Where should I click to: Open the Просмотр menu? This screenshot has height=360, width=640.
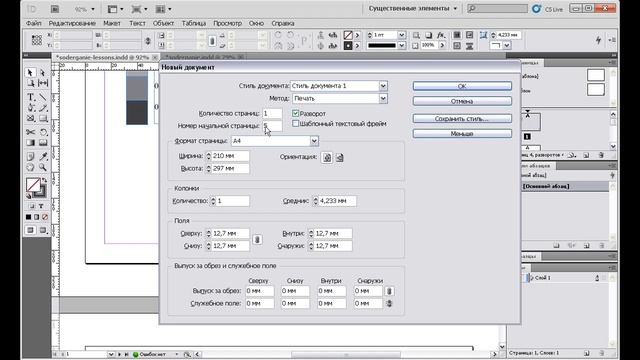pyautogui.click(x=227, y=23)
